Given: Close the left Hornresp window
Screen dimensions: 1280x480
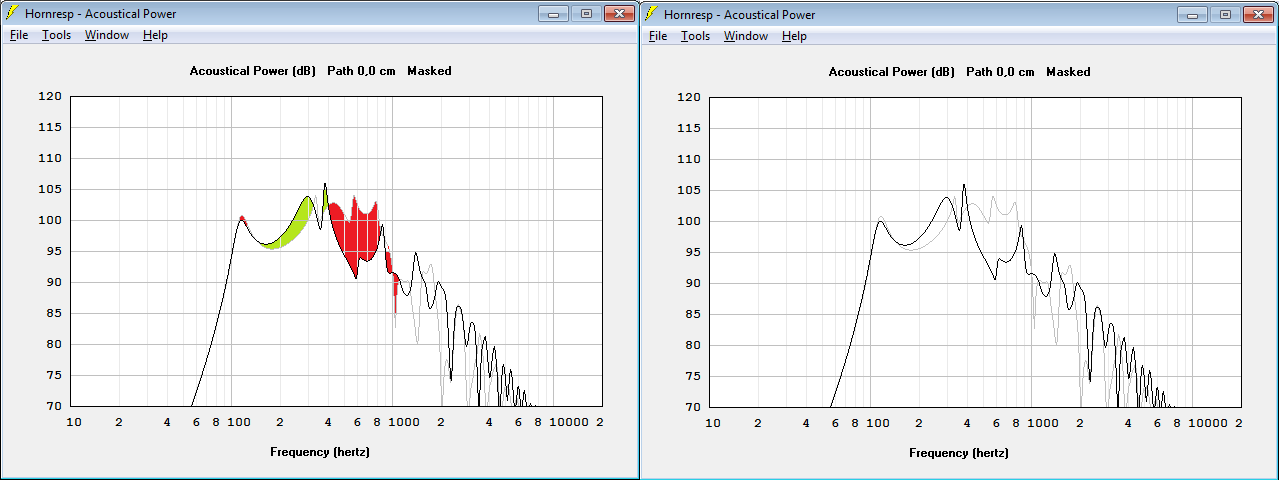Looking at the screenshot, I should pyautogui.click(x=619, y=13).
